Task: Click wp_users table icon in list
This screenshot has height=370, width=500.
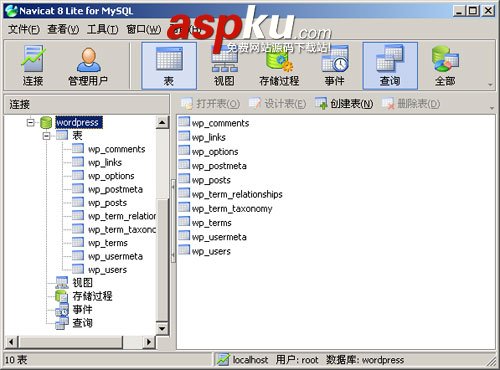Action: pyautogui.click(x=184, y=250)
